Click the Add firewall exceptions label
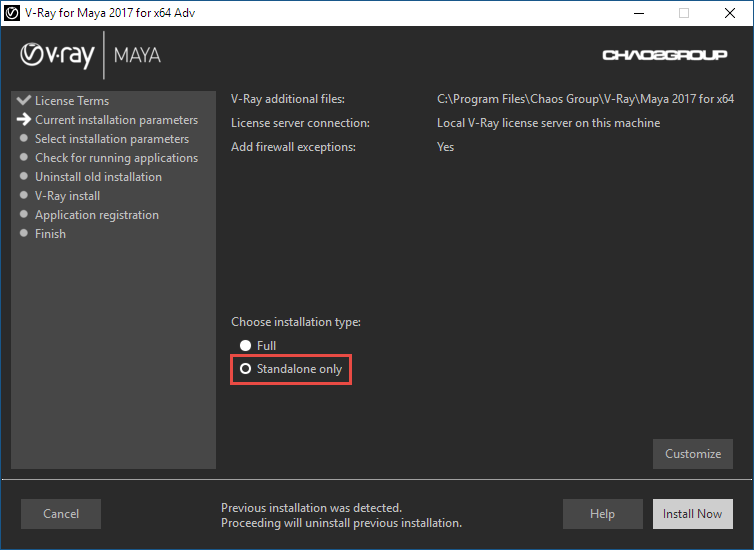The width and height of the screenshot is (754, 550). tap(293, 147)
